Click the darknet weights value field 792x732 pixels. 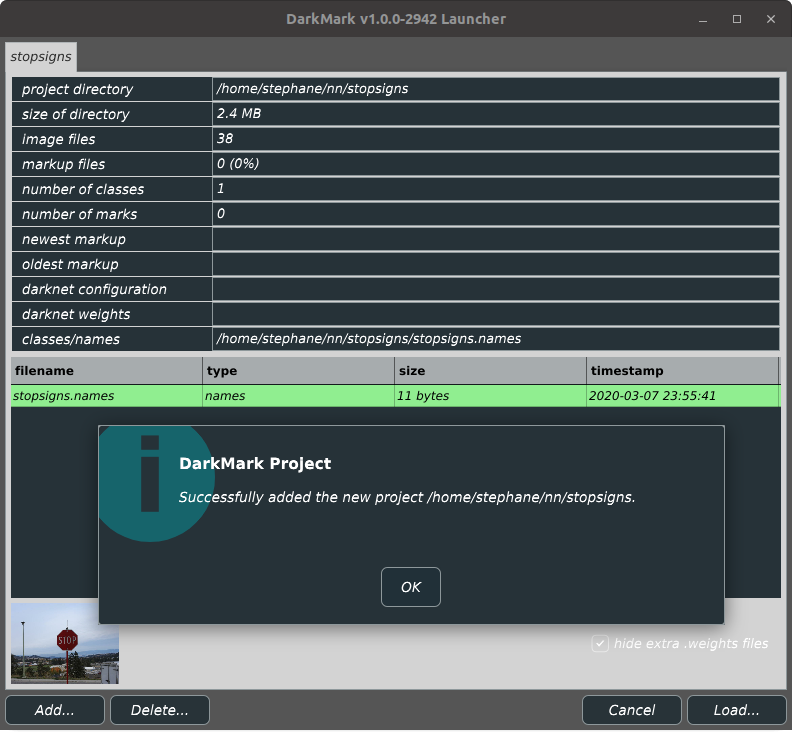495,314
